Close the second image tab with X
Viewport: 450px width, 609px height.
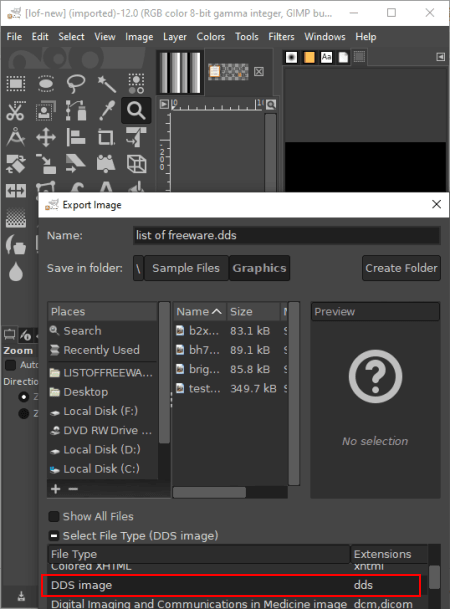click(x=259, y=71)
